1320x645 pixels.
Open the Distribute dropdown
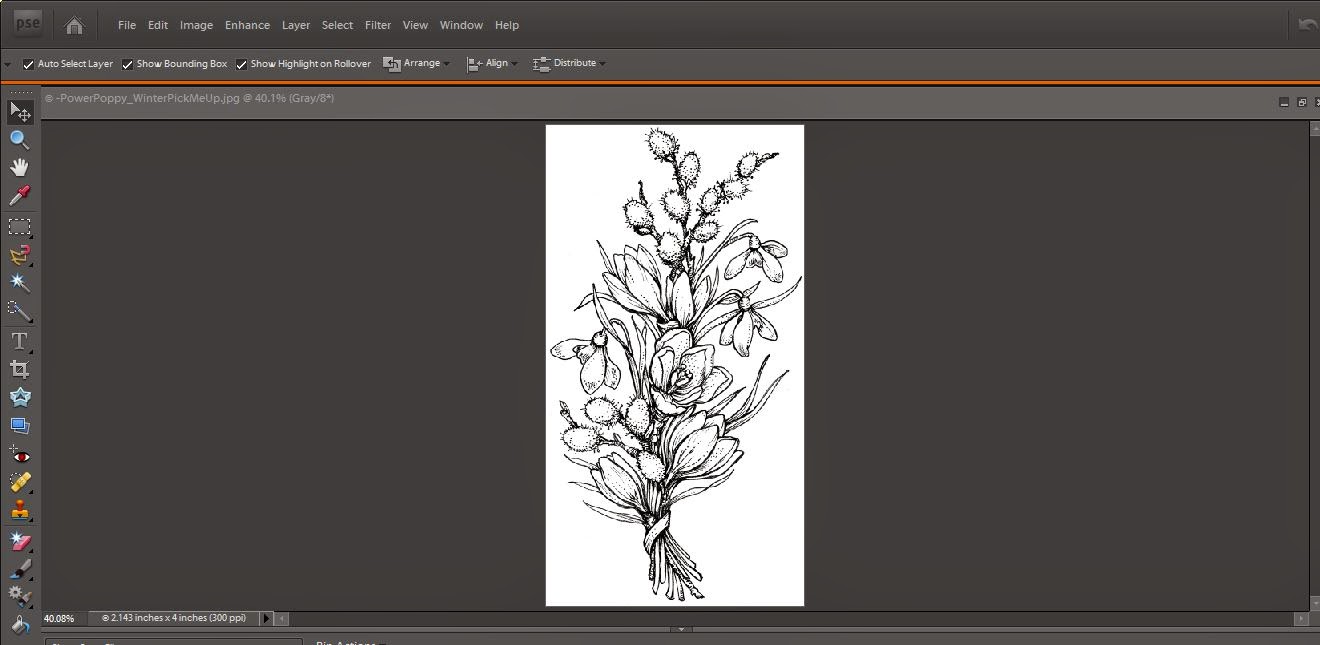569,63
